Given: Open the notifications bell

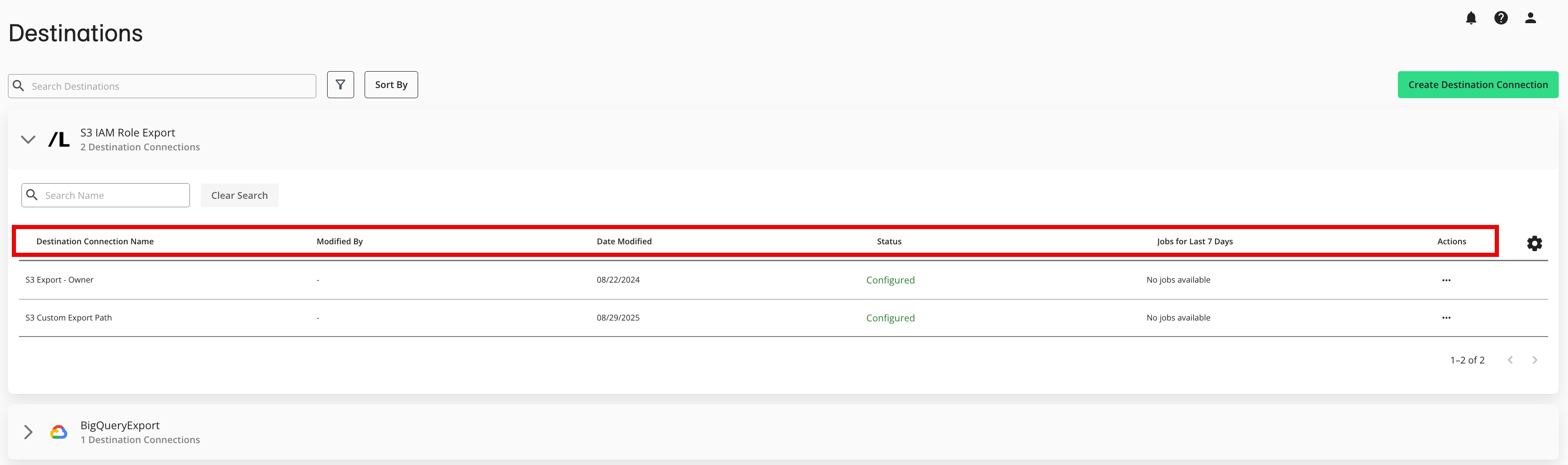Looking at the screenshot, I should click(1471, 18).
